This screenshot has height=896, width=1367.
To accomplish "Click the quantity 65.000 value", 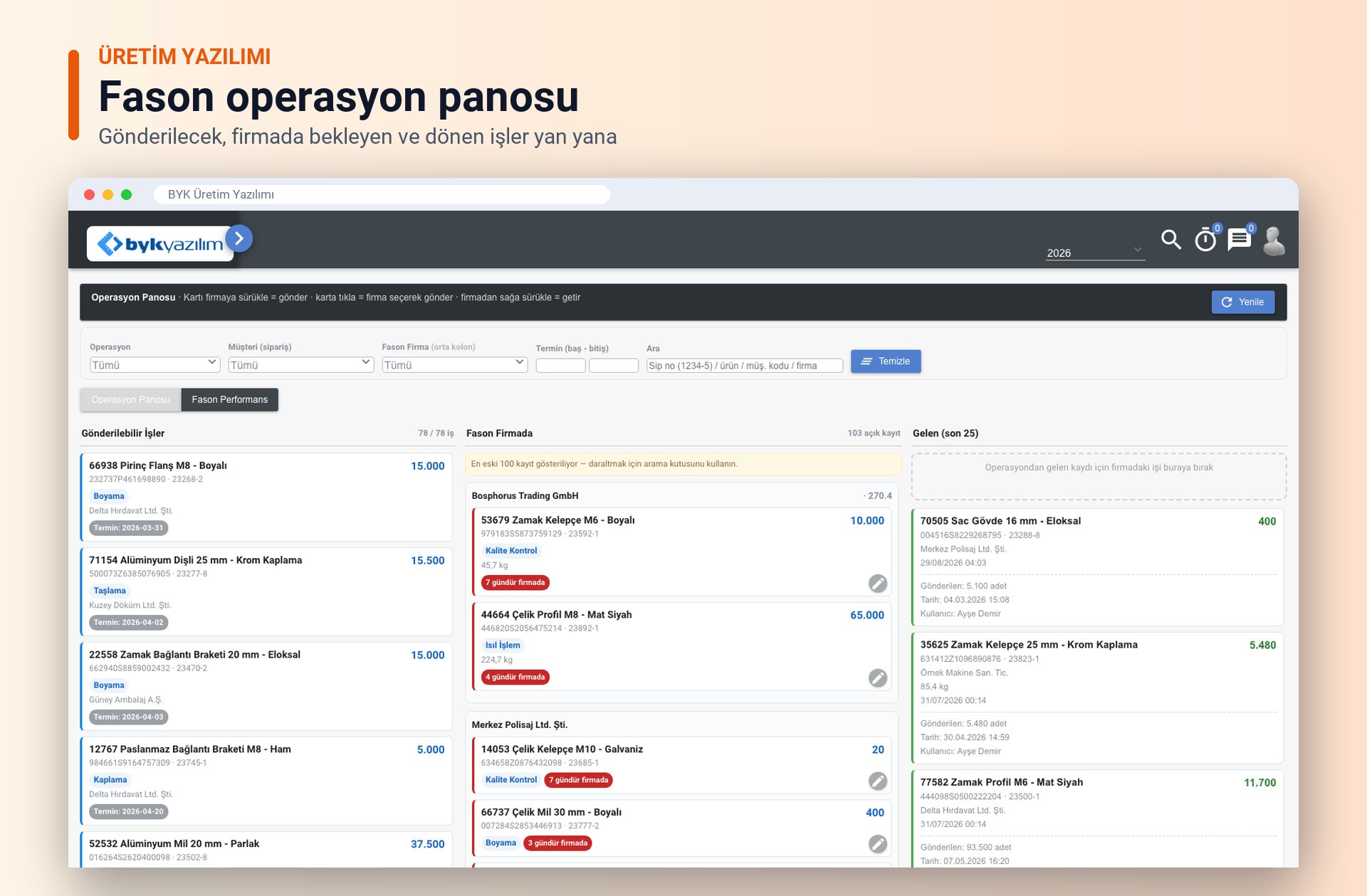I will coord(867,615).
